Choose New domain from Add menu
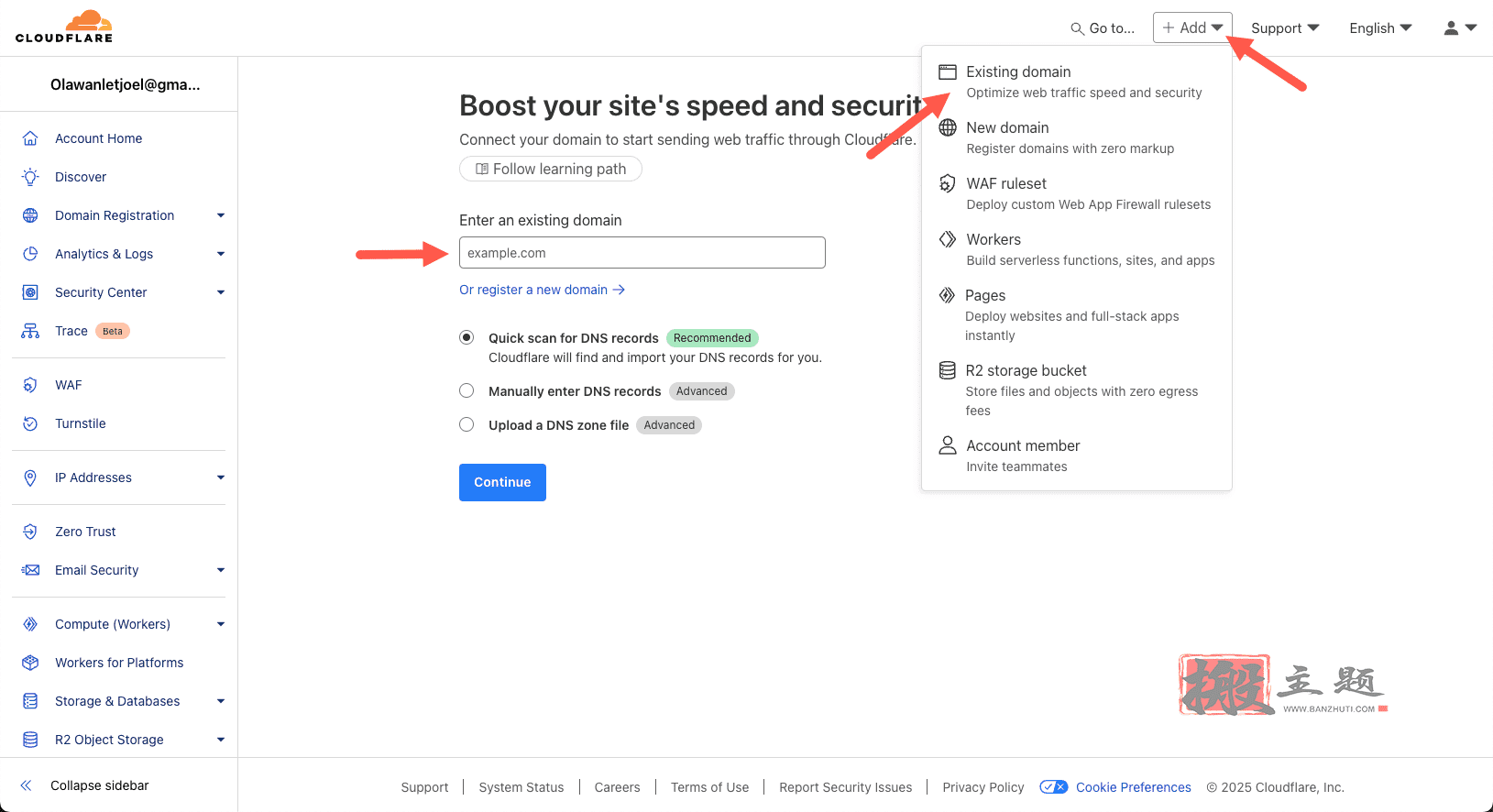 point(1076,137)
